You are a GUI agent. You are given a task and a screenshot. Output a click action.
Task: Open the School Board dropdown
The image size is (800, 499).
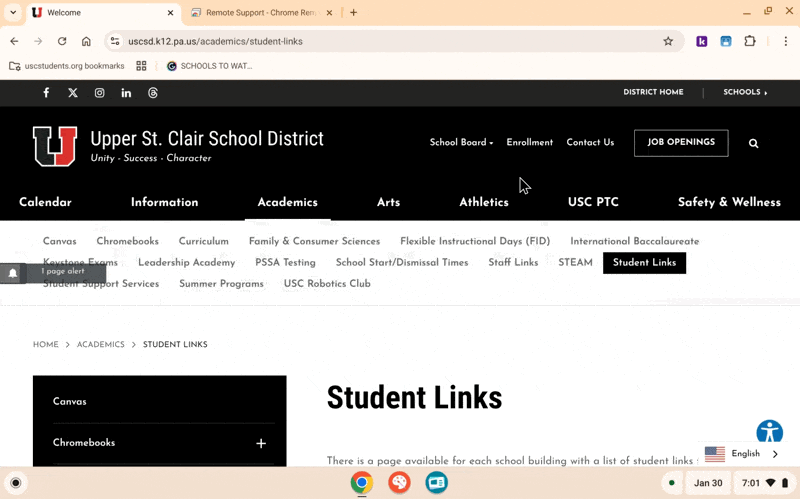[461, 143]
